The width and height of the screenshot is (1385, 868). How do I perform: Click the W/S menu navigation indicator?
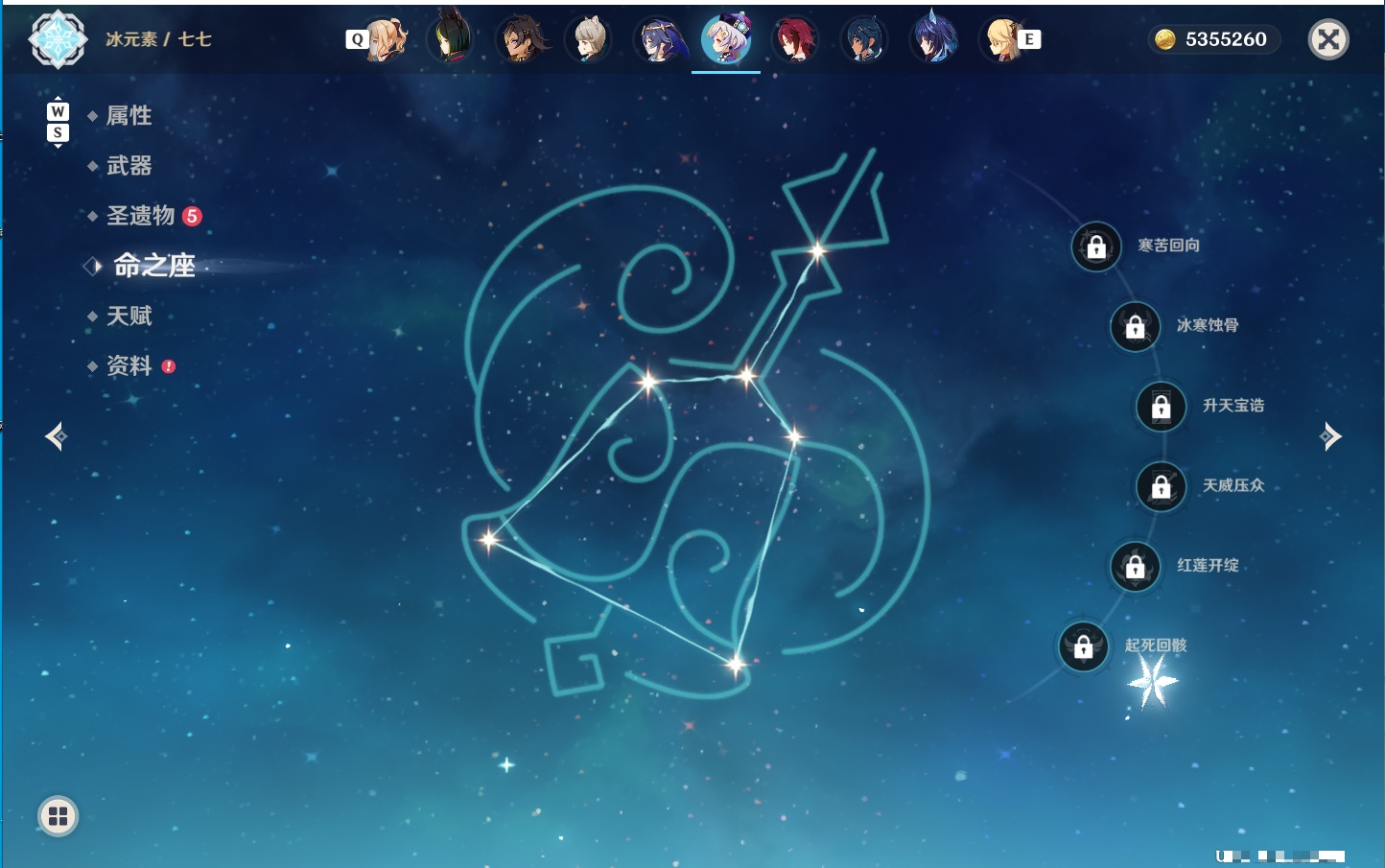pyautogui.click(x=58, y=122)
